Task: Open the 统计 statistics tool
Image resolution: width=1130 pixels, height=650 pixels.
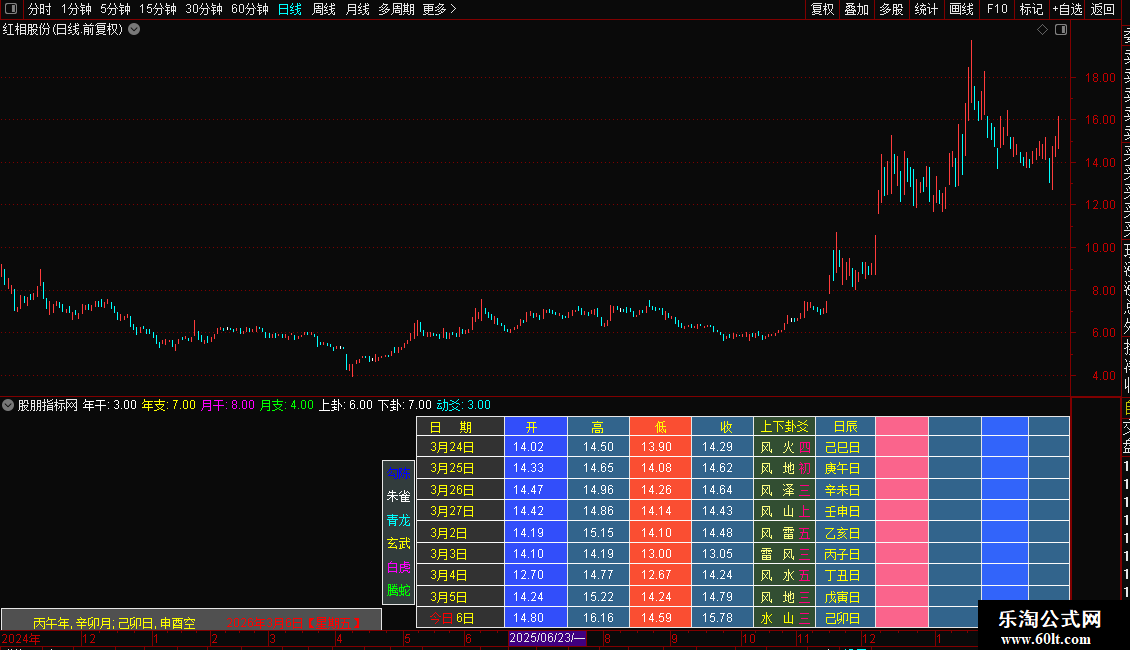Action: [x=926, y=9]
